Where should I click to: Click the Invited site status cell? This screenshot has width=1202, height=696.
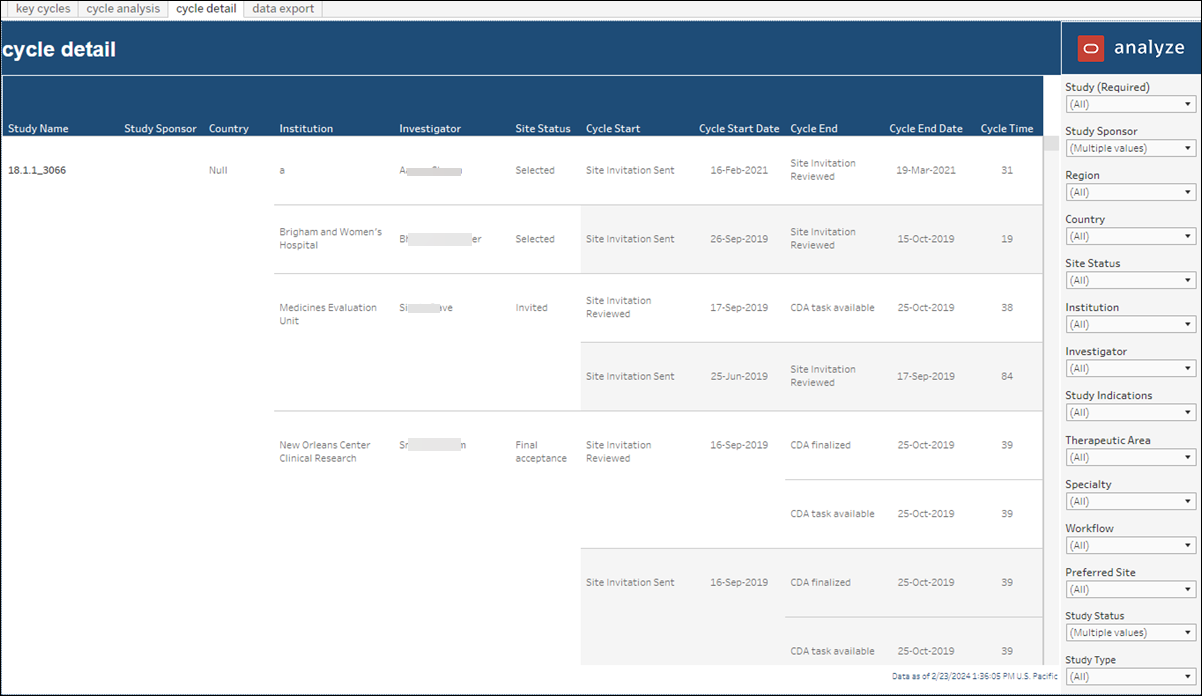[x=531, y=308]
